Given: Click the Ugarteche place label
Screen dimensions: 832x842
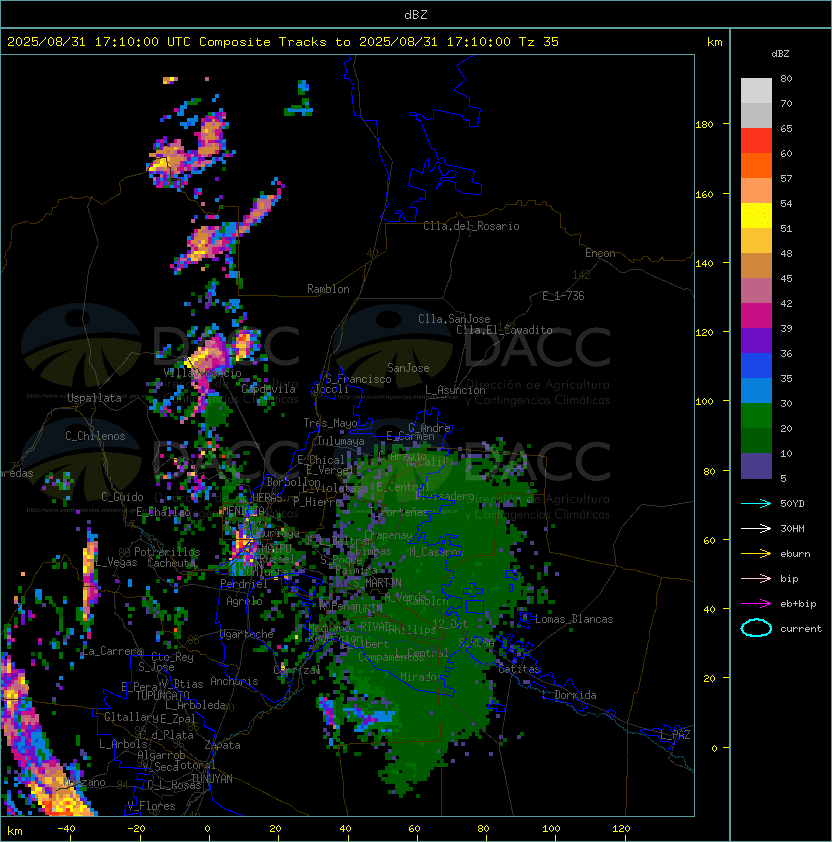Looking at the screenshot, I should (247, 634).
